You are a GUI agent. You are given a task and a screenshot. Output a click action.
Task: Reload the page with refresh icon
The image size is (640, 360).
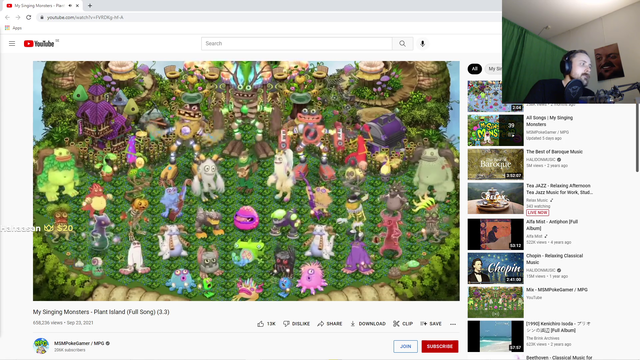[x=29, y=17]
